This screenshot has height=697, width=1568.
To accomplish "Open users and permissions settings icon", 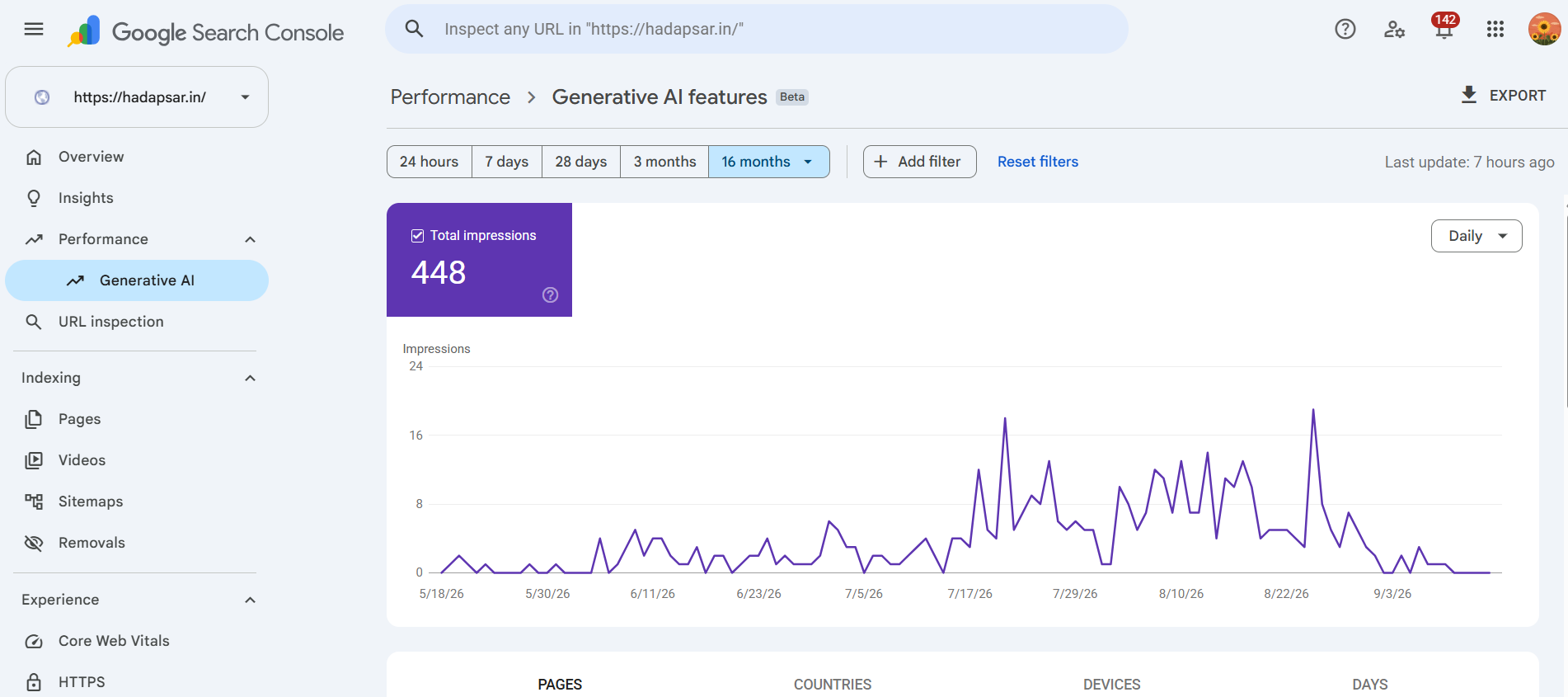I will point(1395,30).
